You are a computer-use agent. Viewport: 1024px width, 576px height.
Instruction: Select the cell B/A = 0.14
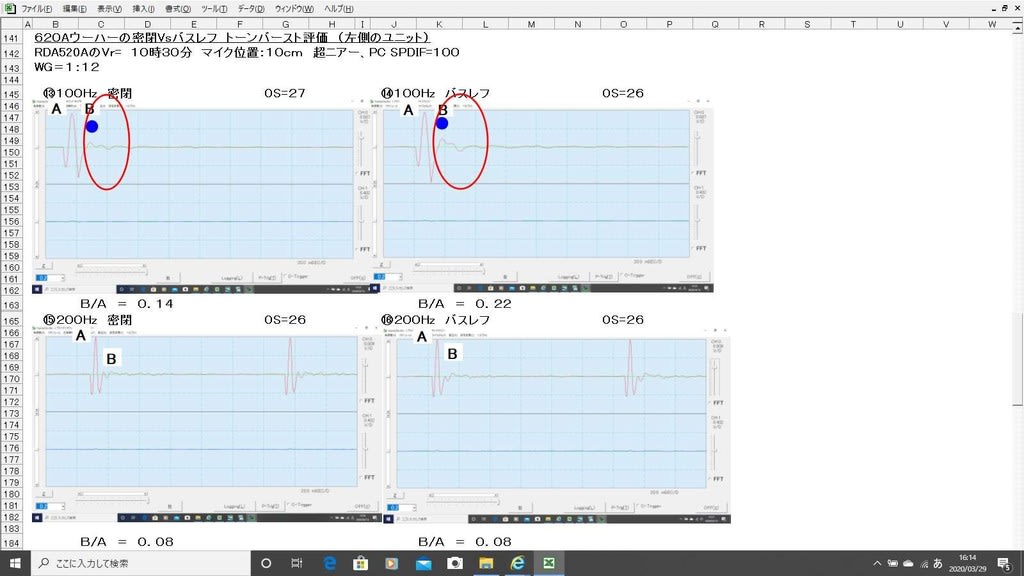tap(127, 304)
